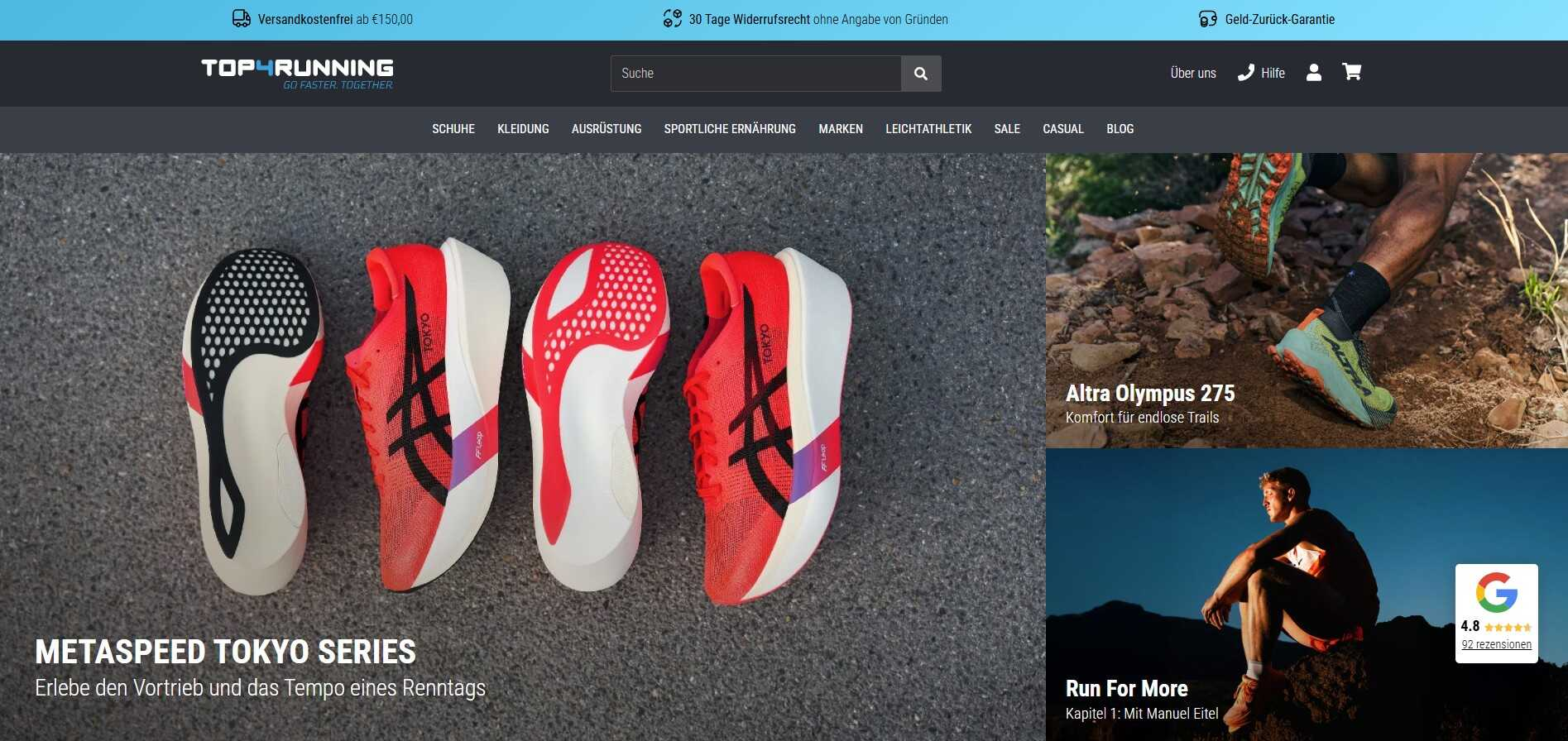Open the Kleidung menu
This screenshot has height=741, width=1568.
[523, 129]
